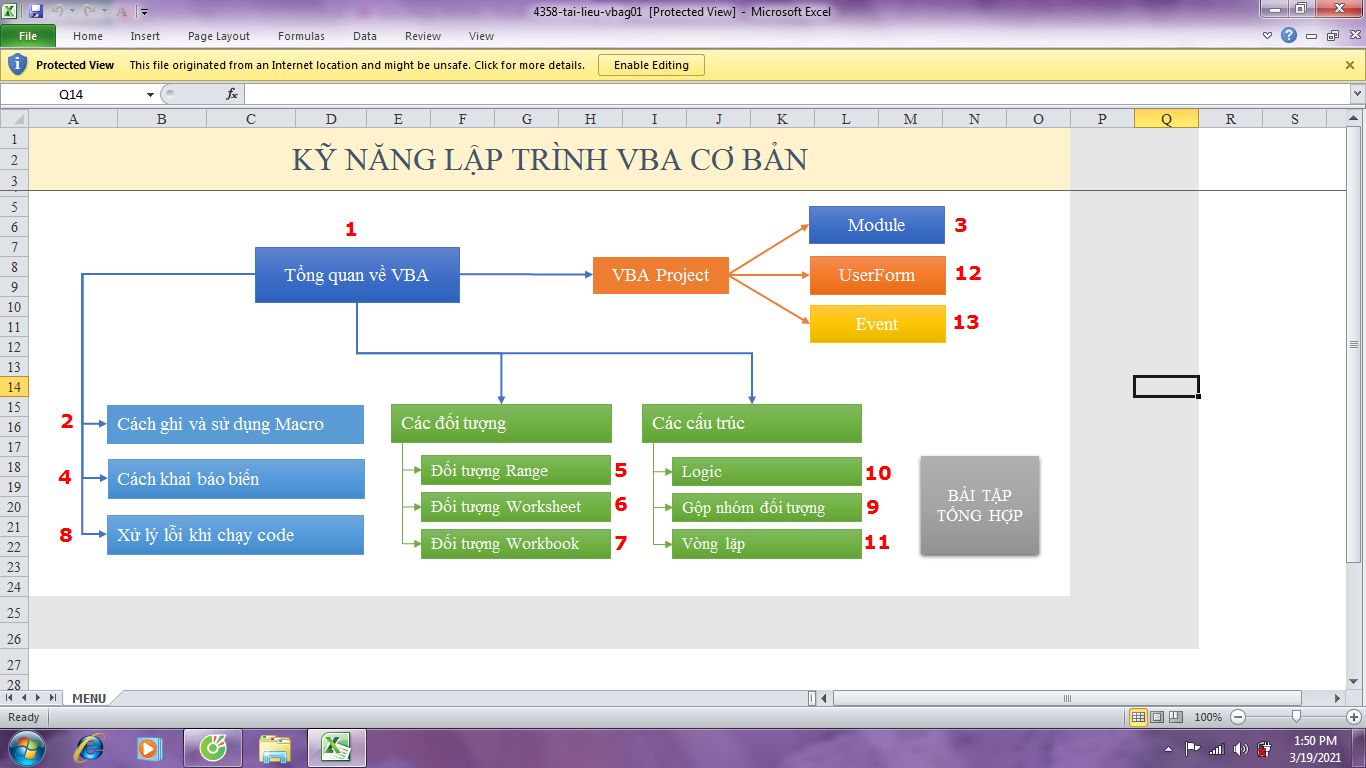This screenshot has width=1366, height=768.
Task: Open Internet Explorer from taskbar
Action: (x=91, y=747)
